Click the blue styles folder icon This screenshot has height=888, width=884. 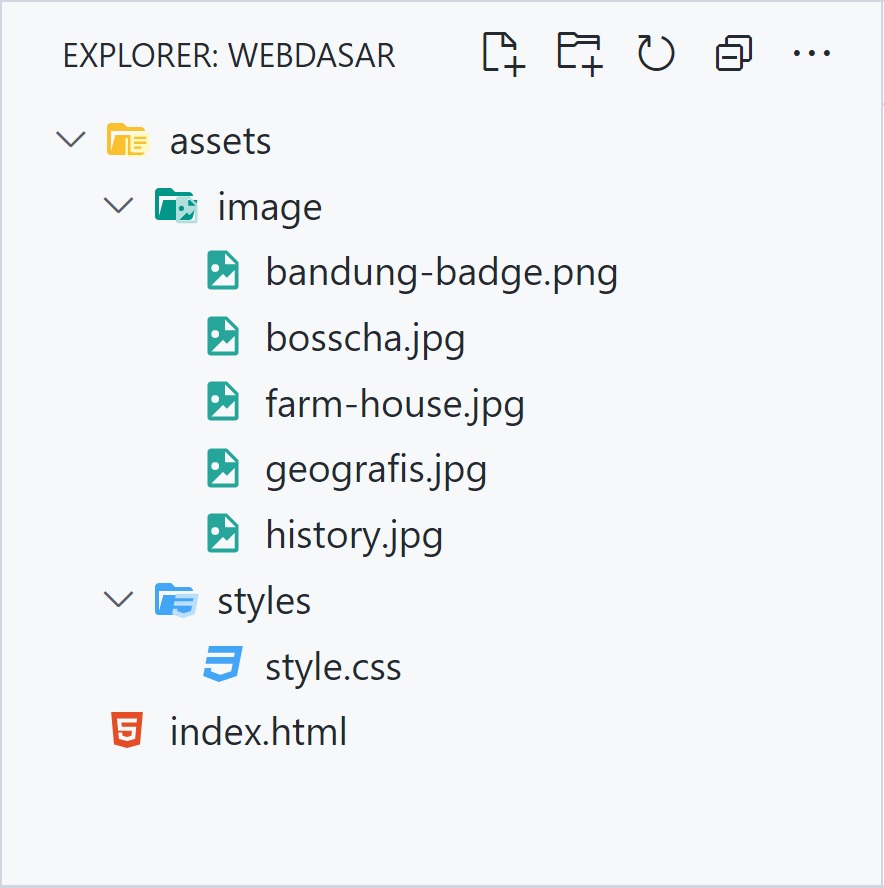(x=176, y=600)
